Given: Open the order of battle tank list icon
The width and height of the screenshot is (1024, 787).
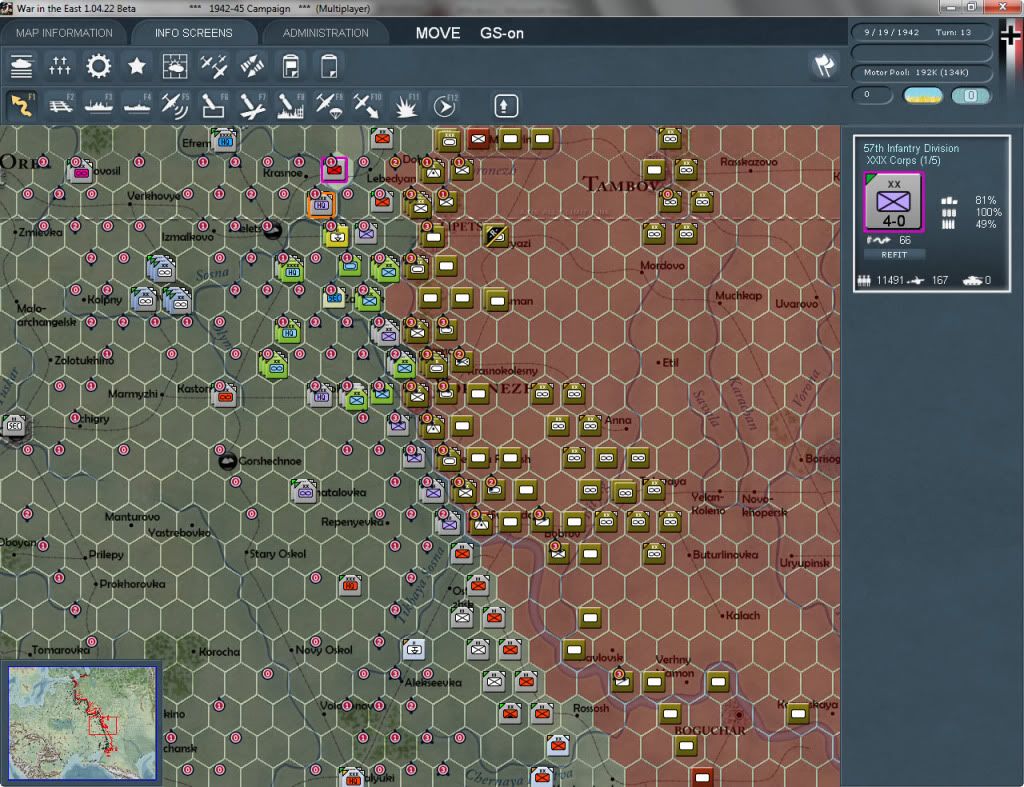Looking at the screenshot, I should tap(22, 67).
